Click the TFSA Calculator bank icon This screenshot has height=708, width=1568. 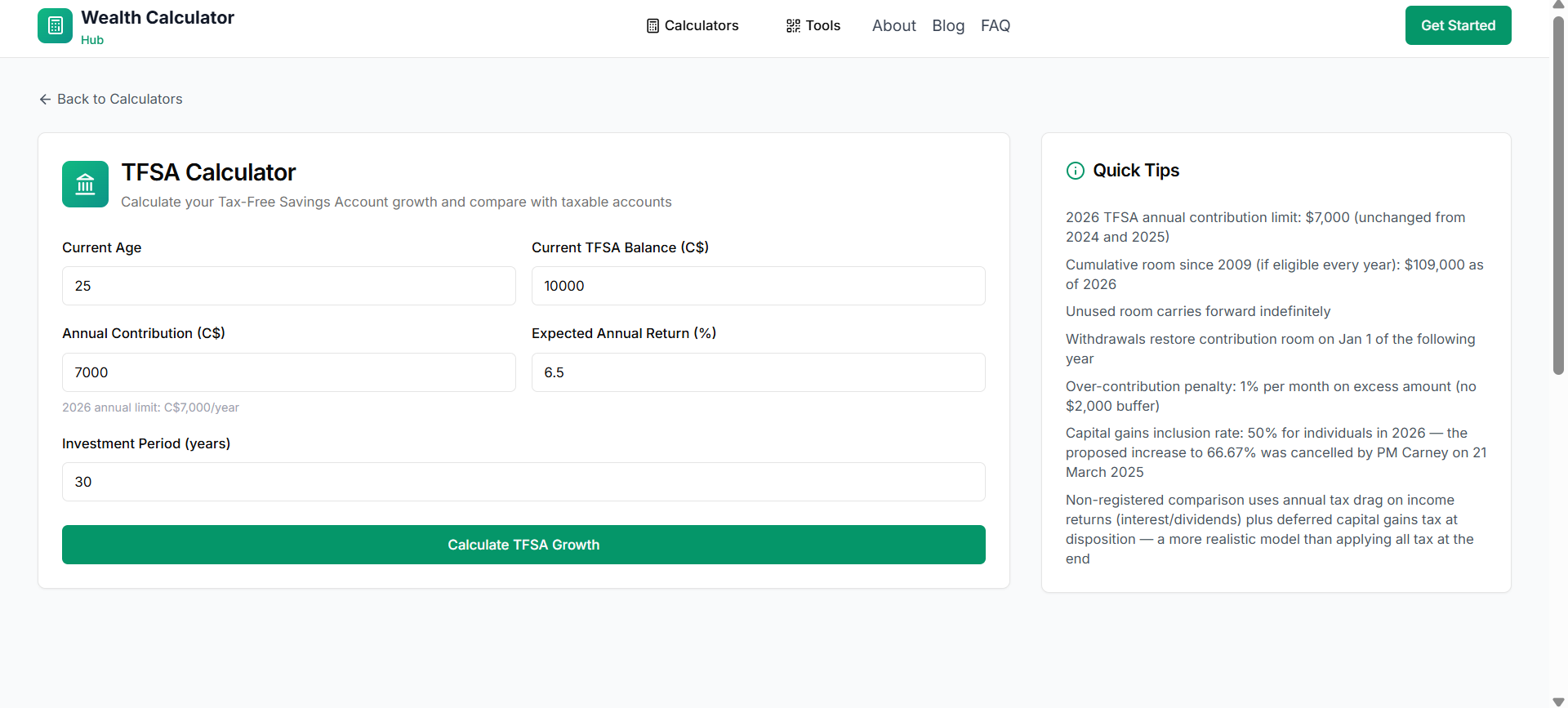tap(85, 184)
